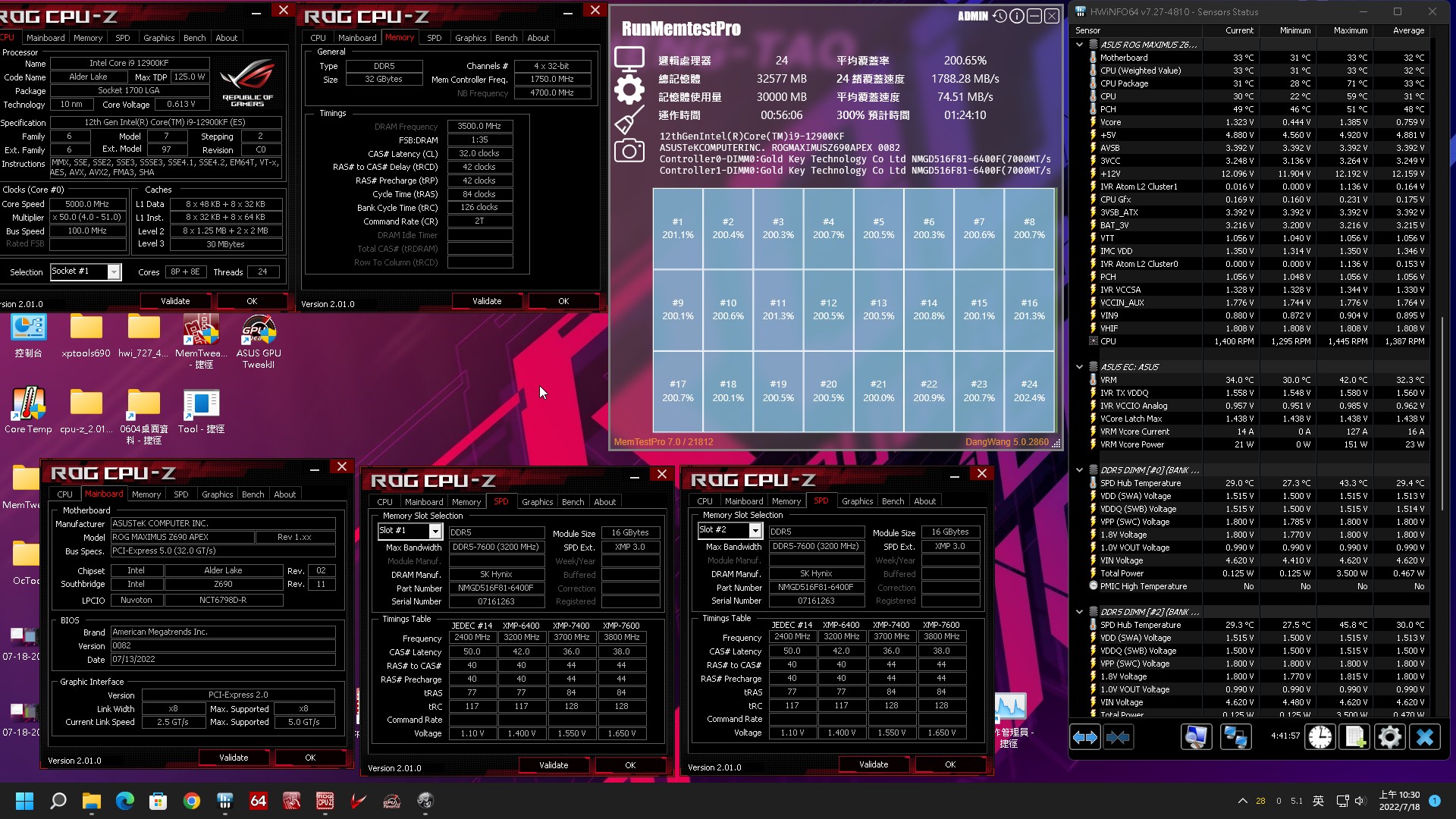Select VRM Vcore Power row in HWiNFO
The image size is (1456, 819).
point(1259,444)
